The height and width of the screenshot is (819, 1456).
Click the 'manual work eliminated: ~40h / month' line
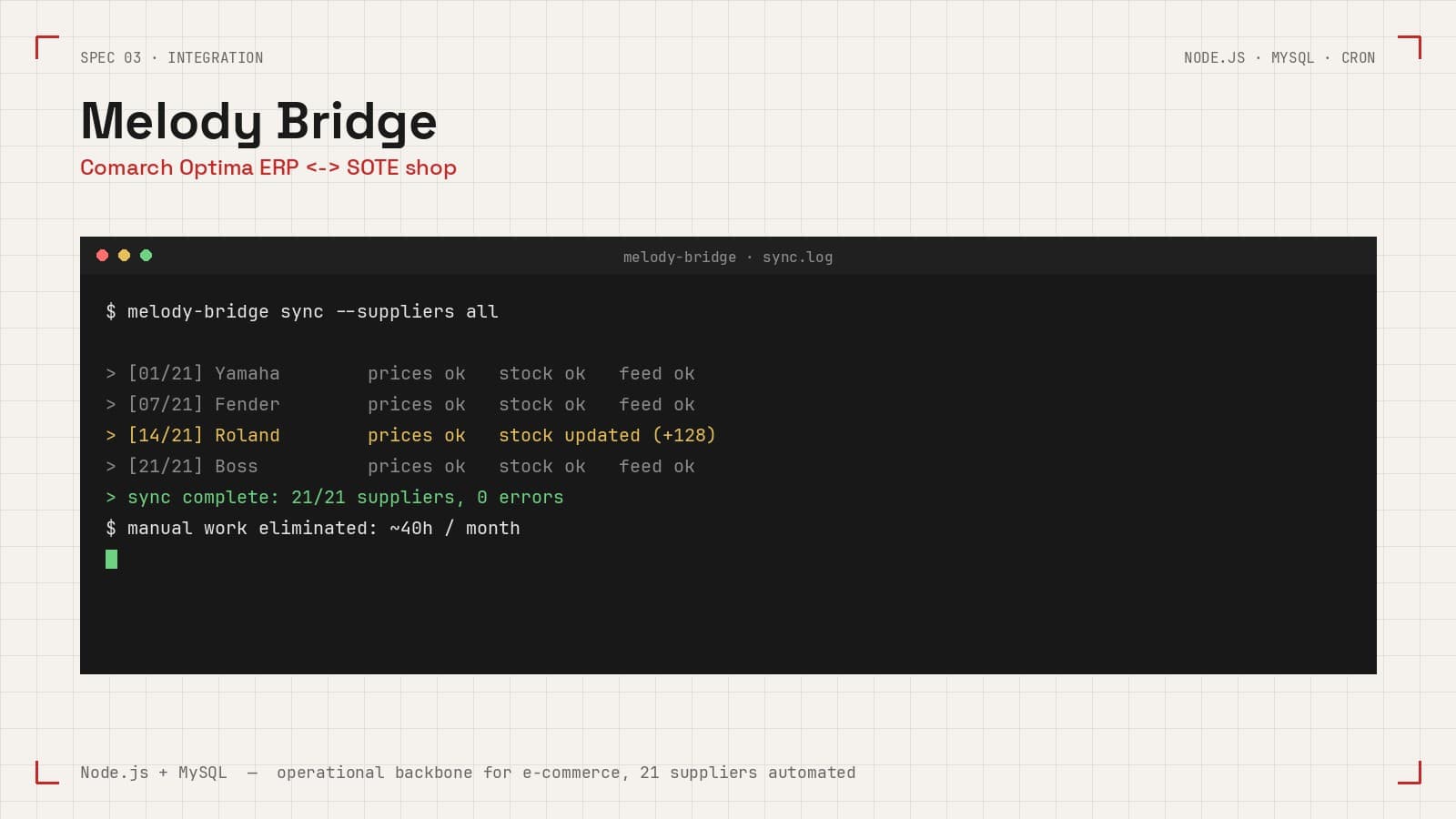coord(313,528)
